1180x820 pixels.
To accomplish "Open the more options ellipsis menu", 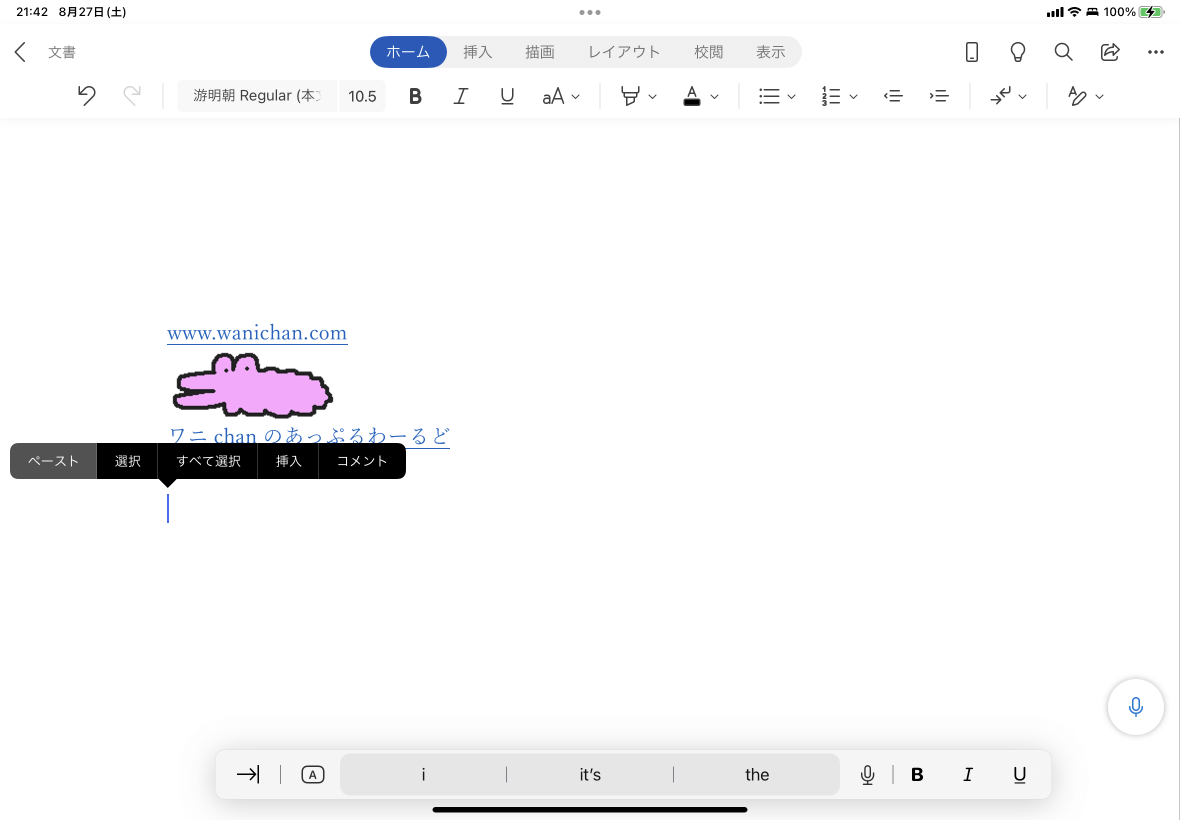I will pyautogui.click(x=1156, y=52).
